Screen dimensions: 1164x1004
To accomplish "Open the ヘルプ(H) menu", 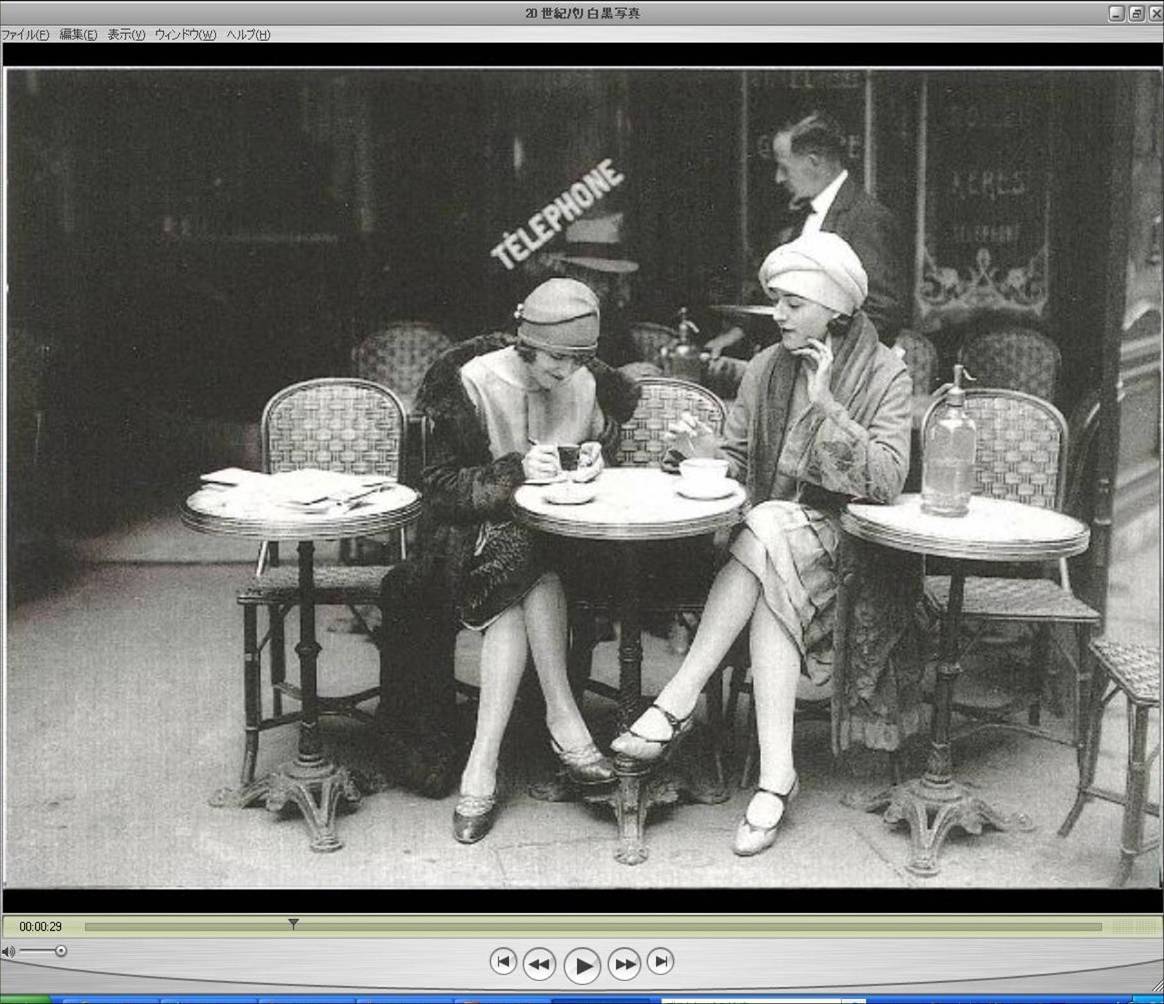I will pyautogui.click(x=249, y=34).
